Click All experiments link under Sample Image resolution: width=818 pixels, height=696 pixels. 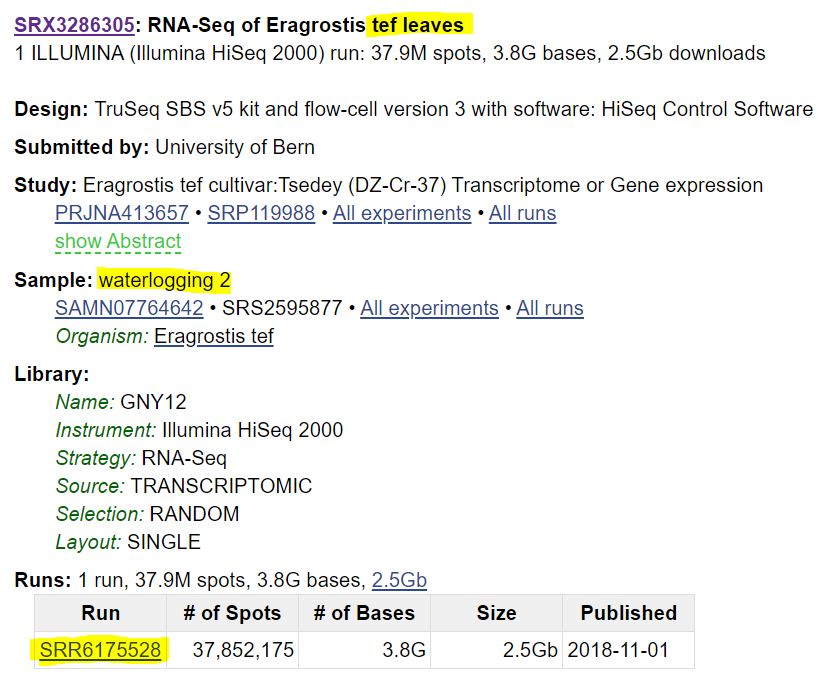(x=429, y=308)
